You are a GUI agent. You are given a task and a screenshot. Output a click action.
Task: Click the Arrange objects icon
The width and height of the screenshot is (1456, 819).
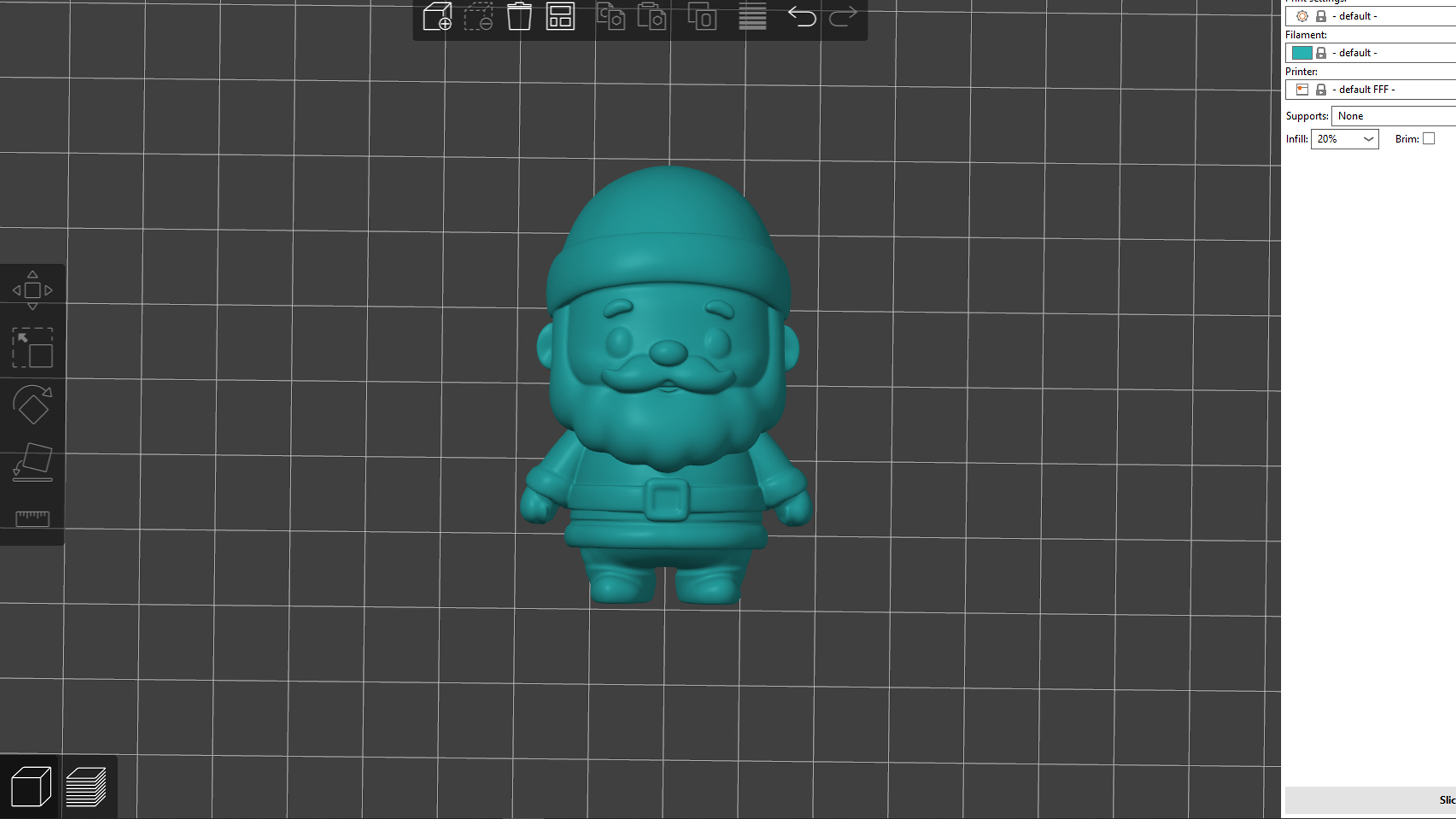[x=560, y=16]
